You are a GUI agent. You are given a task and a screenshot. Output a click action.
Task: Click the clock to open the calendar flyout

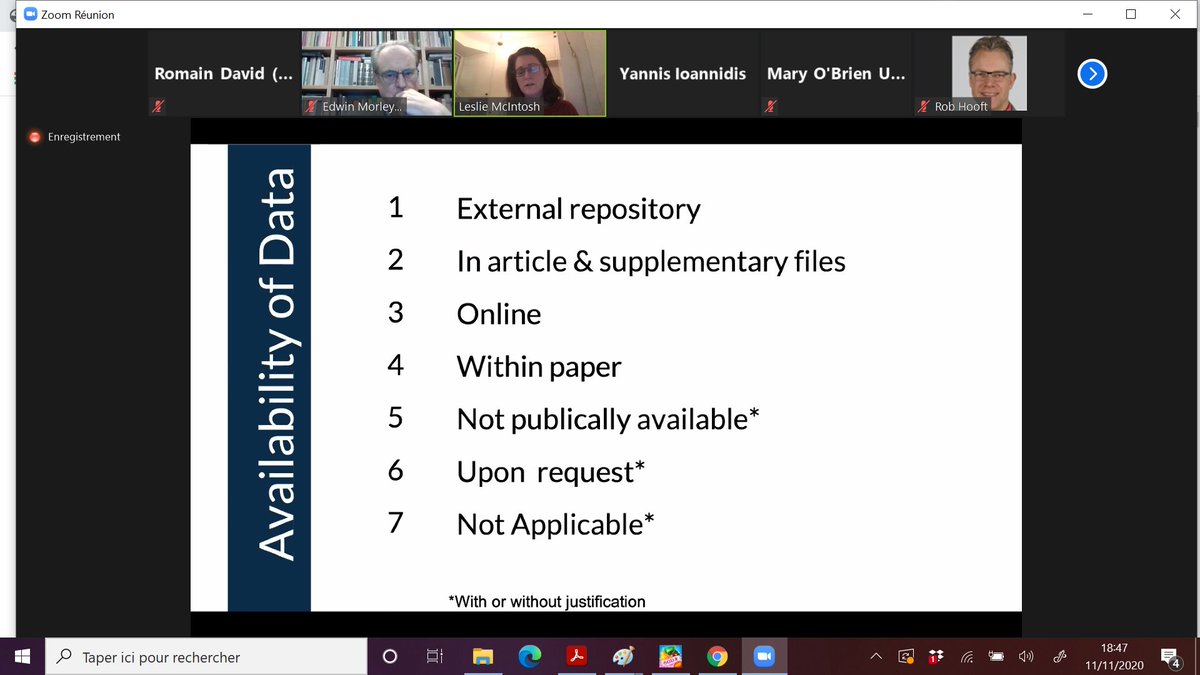pyautogui.click(x=1115, y=656)
